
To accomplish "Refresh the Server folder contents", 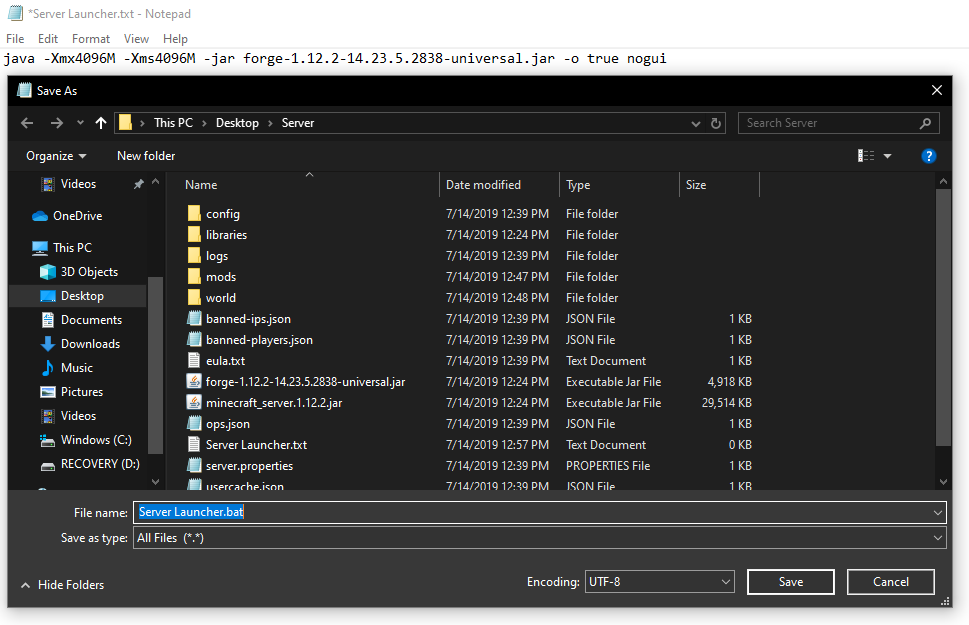I will point(716,122).
